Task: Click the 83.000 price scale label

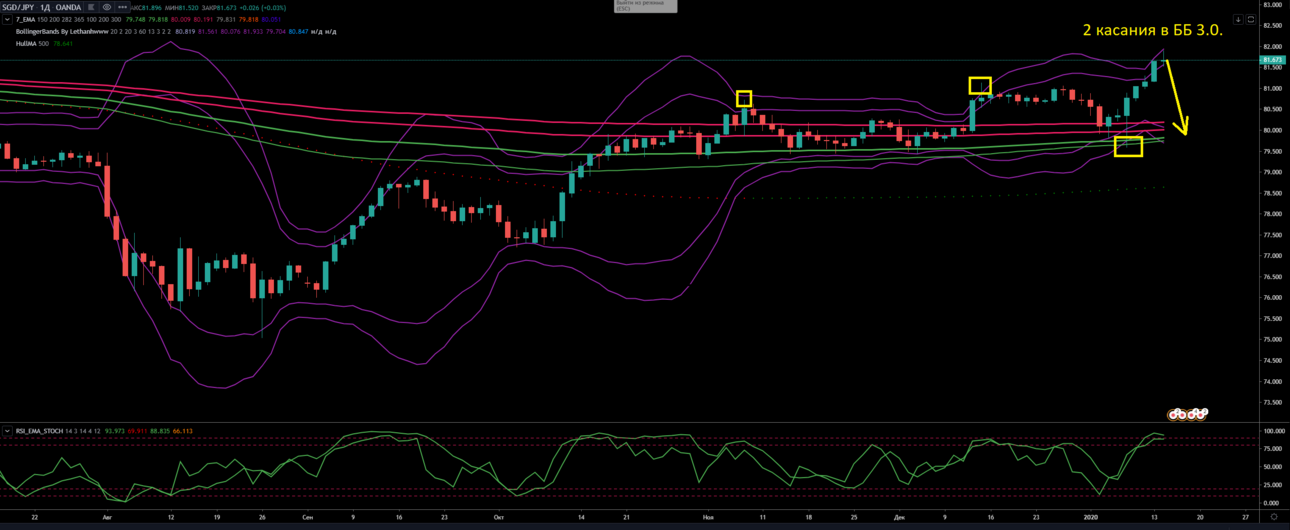Action: 1273,5
